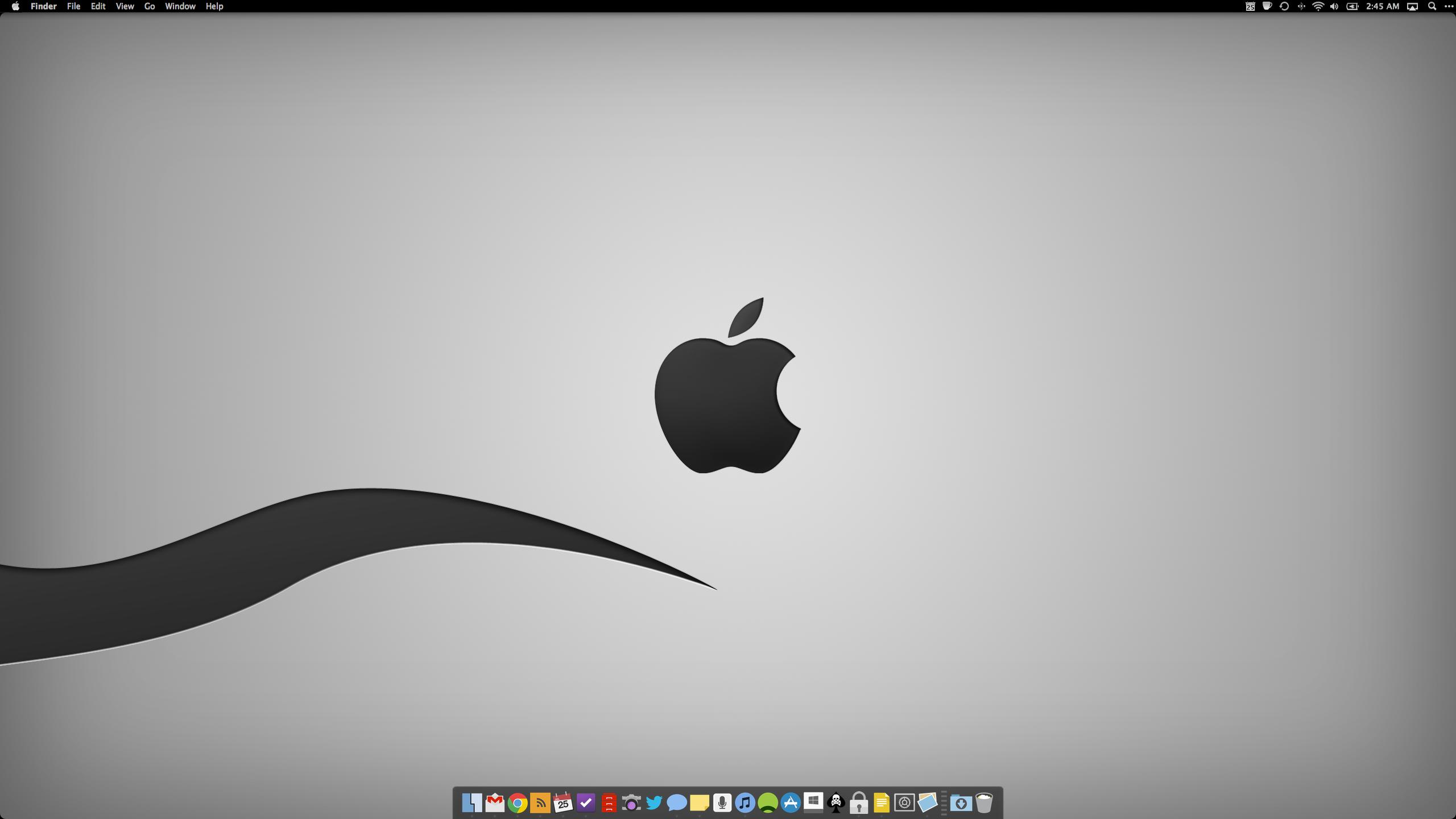Toggle the coffee cup menu bar icon
The width and height of the screenshot is (1456, 819).
click(1267, 6)
